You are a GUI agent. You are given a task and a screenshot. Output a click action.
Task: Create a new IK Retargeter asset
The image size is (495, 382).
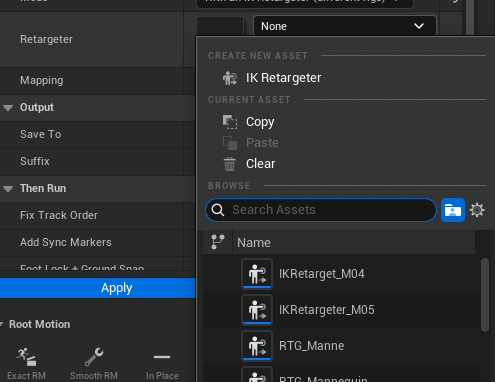tap(283, 78)
